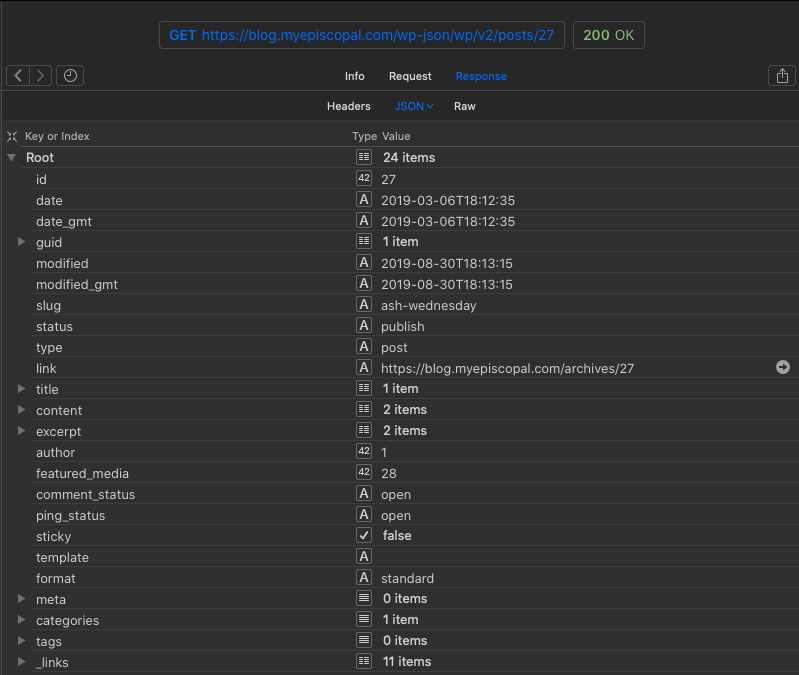Expand the _links node
The image size is (799, 675).
[21, 662]
